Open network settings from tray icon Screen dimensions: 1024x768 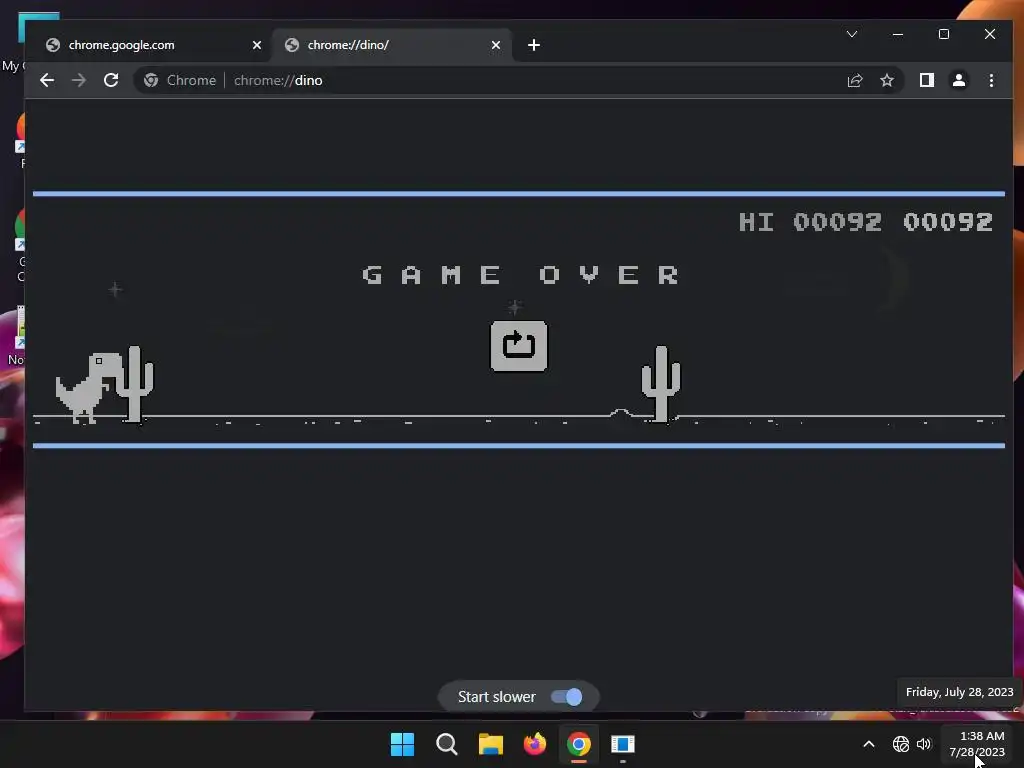[901, 744]
